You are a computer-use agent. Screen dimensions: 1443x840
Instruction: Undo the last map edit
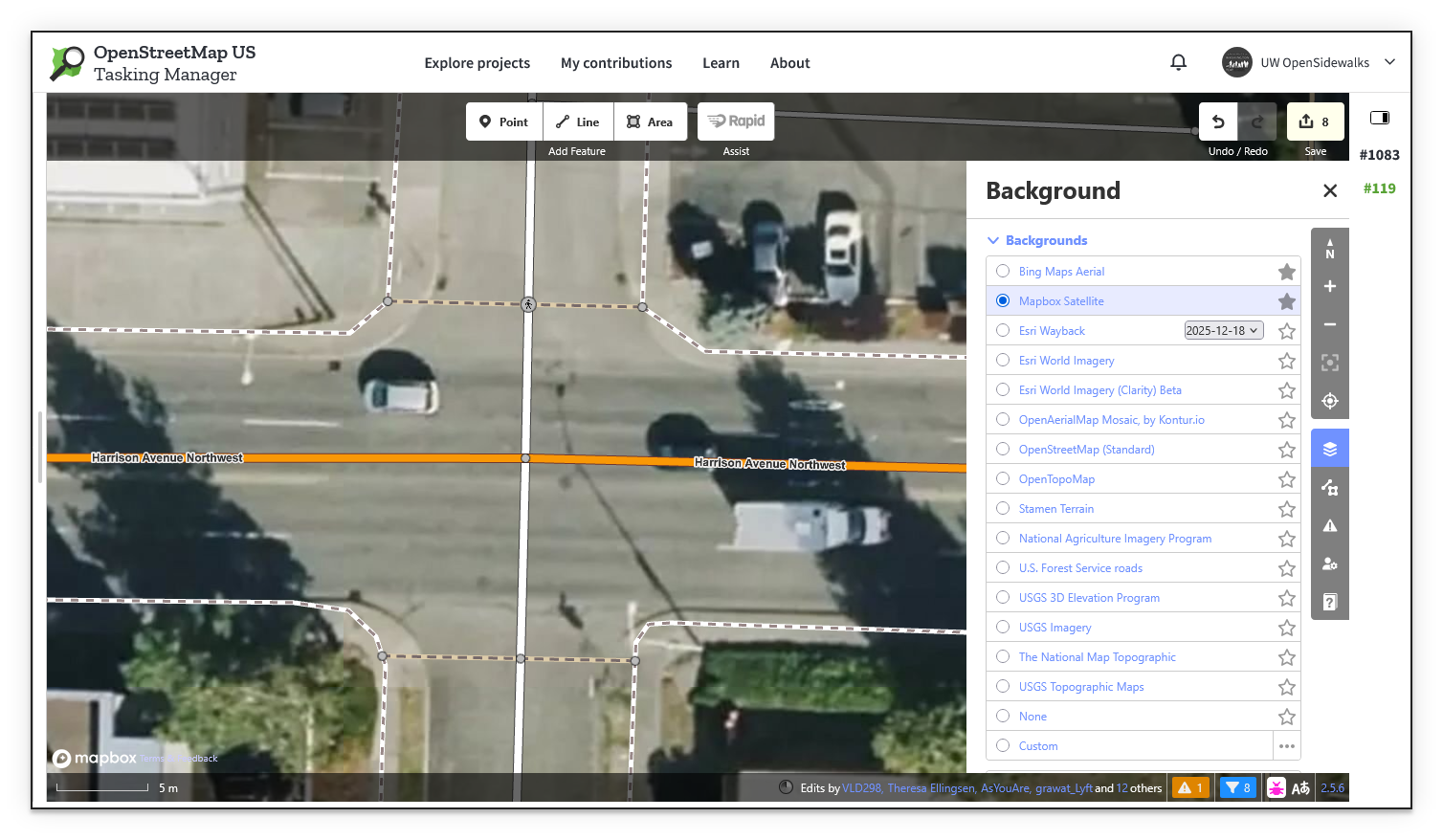point(1217,122)
